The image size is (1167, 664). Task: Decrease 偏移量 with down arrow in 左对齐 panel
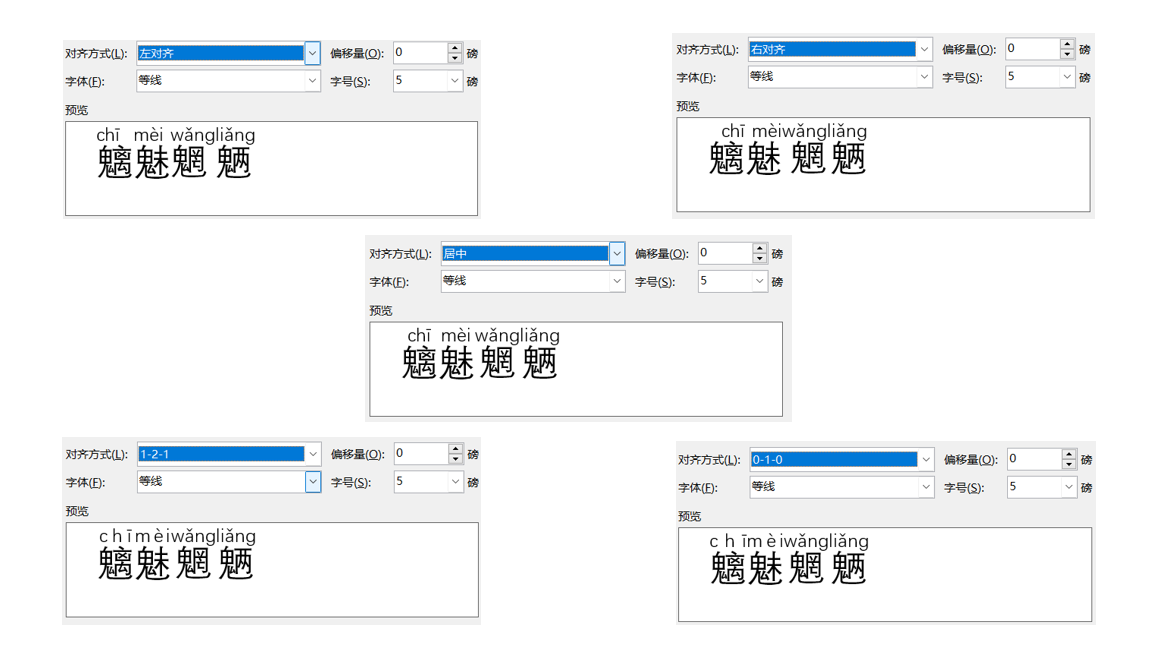tap(455, 58)
